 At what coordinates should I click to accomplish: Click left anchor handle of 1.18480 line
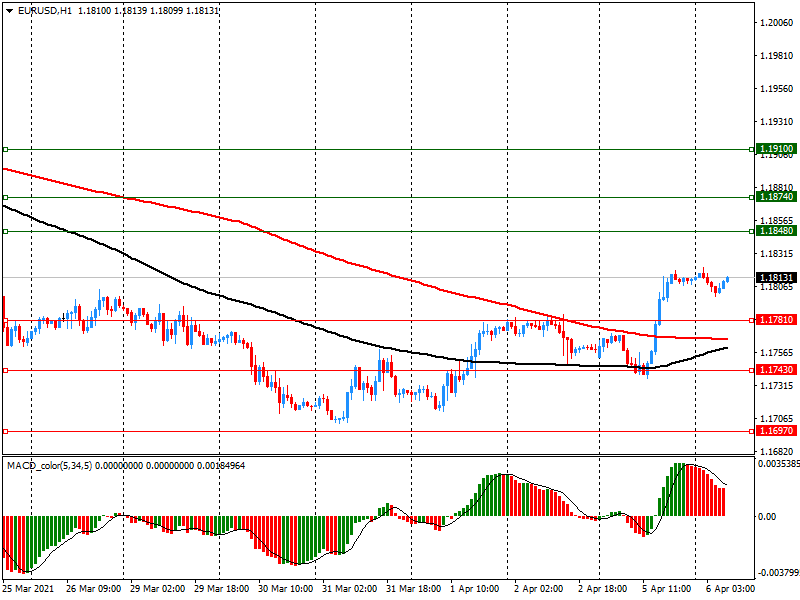tap(6, 231)
